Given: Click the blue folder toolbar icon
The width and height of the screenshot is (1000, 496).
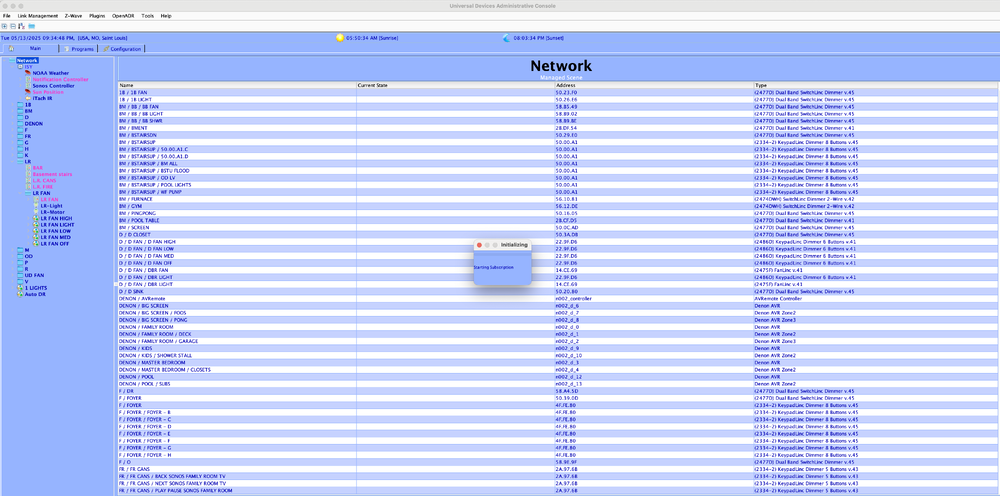Looking at the screenshot, I should [x=31, y=26].
